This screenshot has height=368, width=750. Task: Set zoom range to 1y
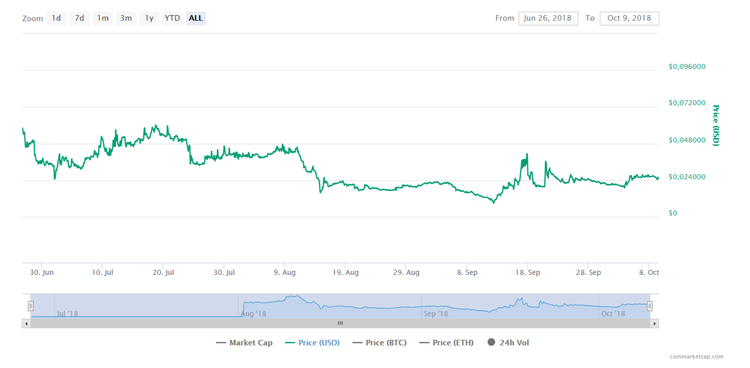coord(149,19)
